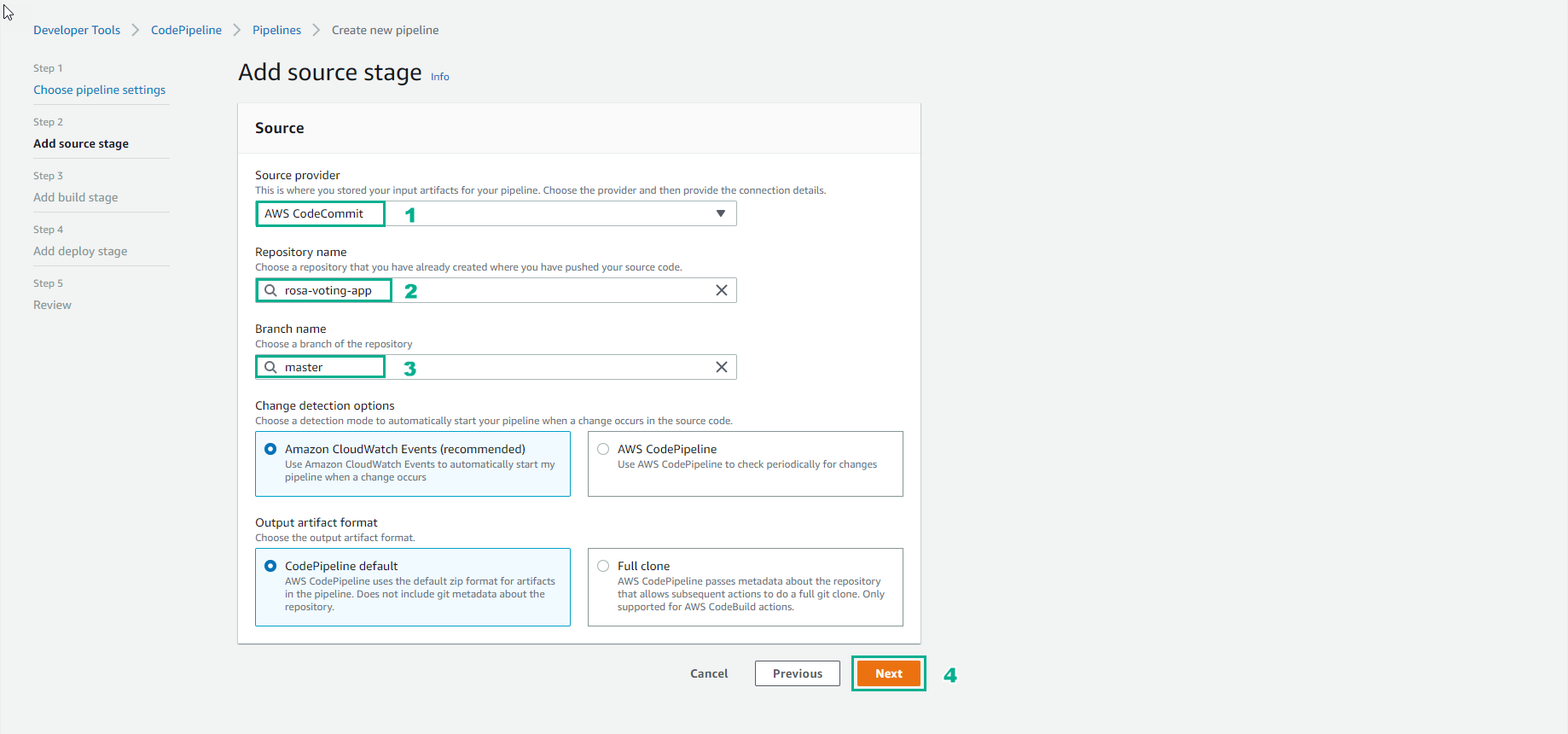
Task: Clear the repository name with X icon
Action: [721, 290]
